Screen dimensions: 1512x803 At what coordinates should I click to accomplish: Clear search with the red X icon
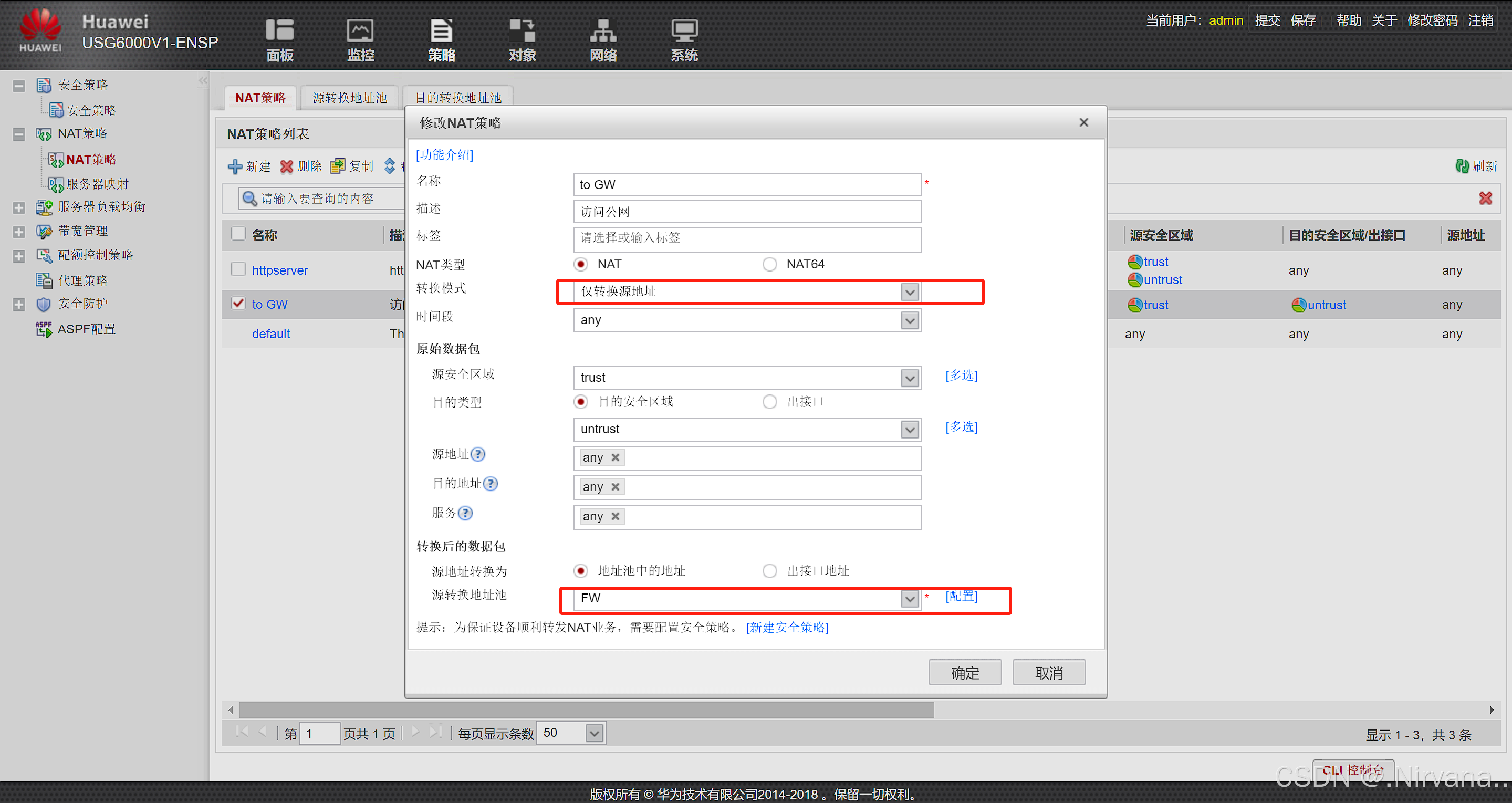tap(1485, 199)
